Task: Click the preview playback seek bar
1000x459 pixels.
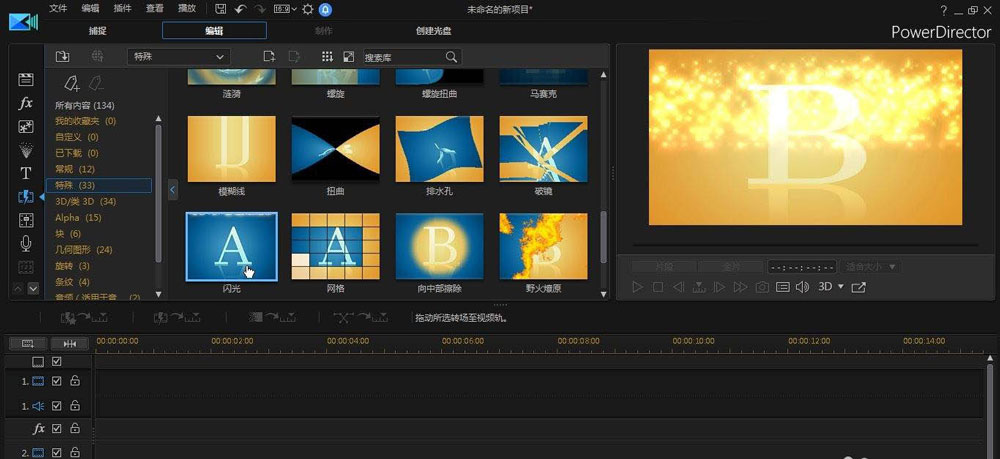Action: tap(805, 245)
